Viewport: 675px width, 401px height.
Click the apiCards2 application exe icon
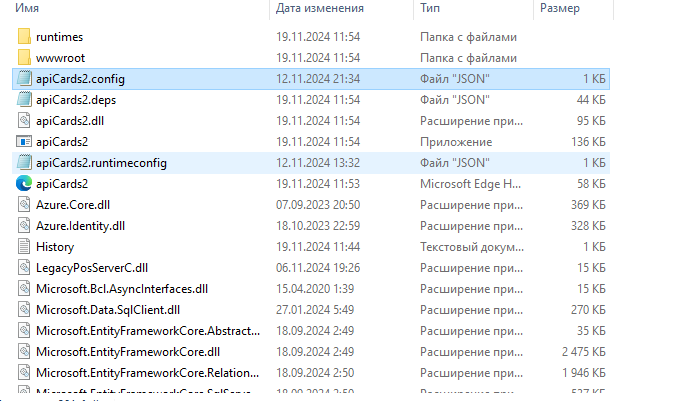[24, 142]
